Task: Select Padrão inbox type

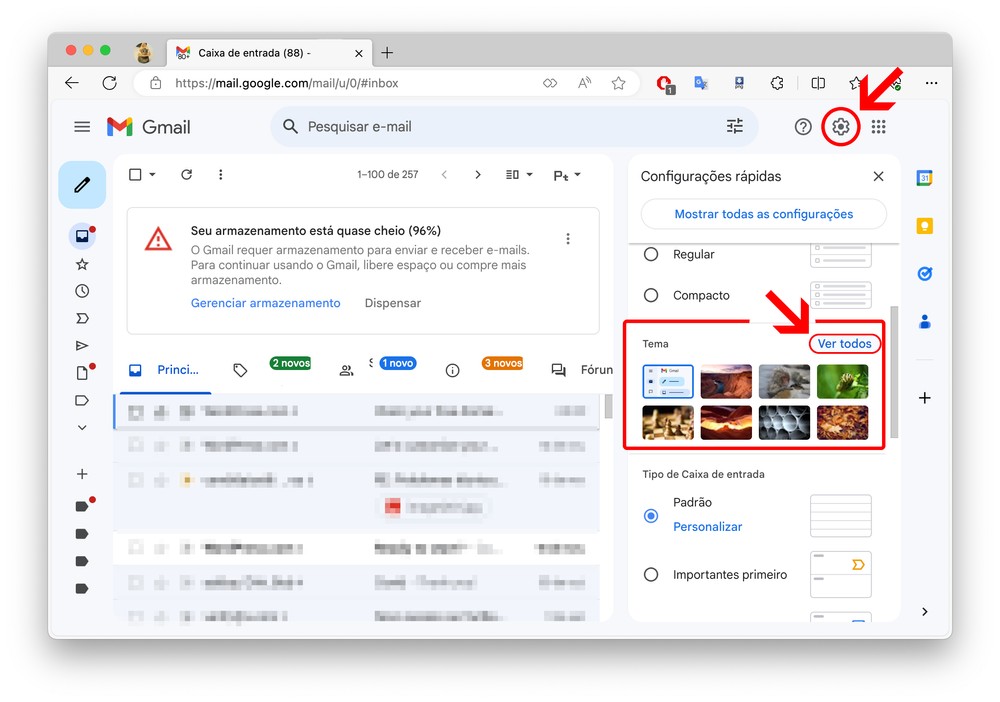Action: (x=651, y=515)
